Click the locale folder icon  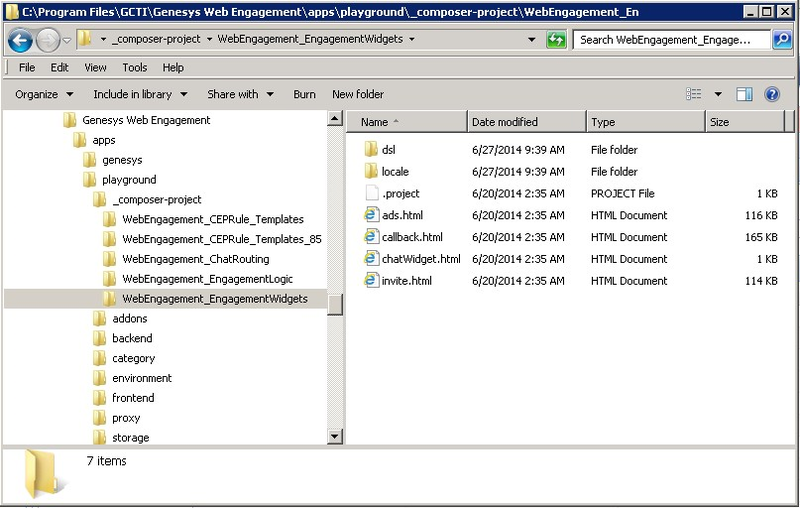371,171
